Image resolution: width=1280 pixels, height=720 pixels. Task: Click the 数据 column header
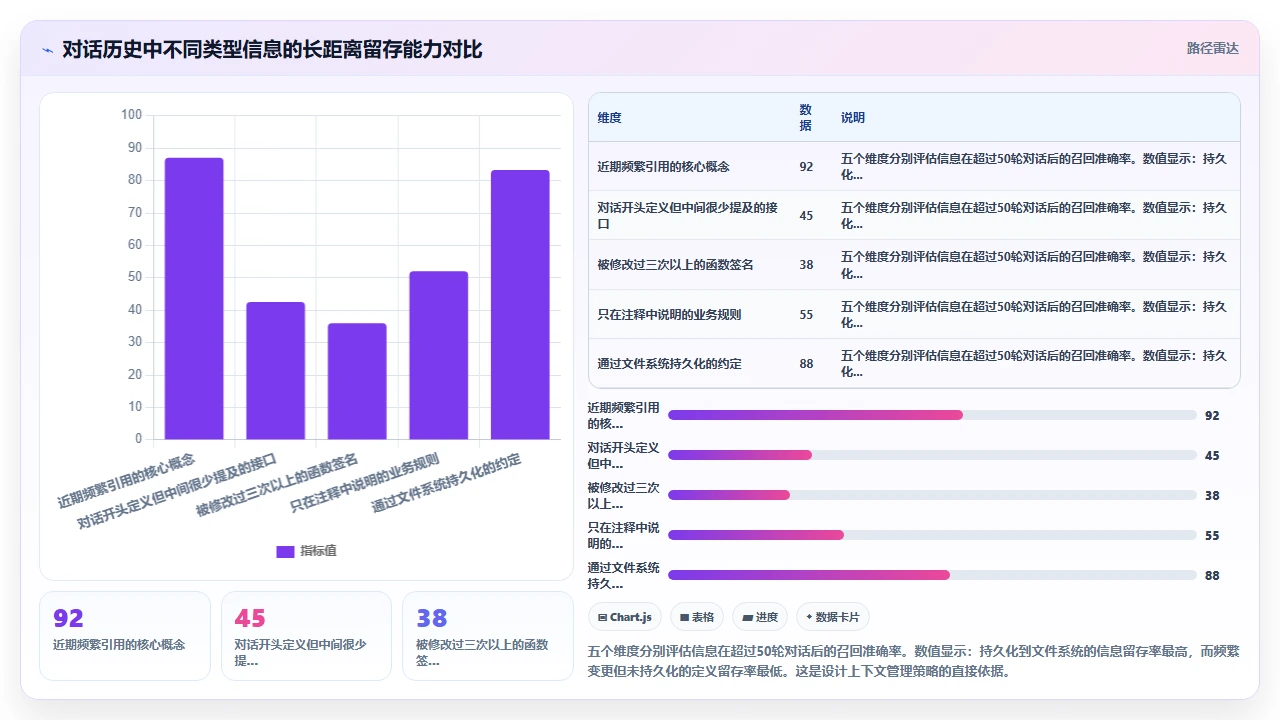click(806, 117)
